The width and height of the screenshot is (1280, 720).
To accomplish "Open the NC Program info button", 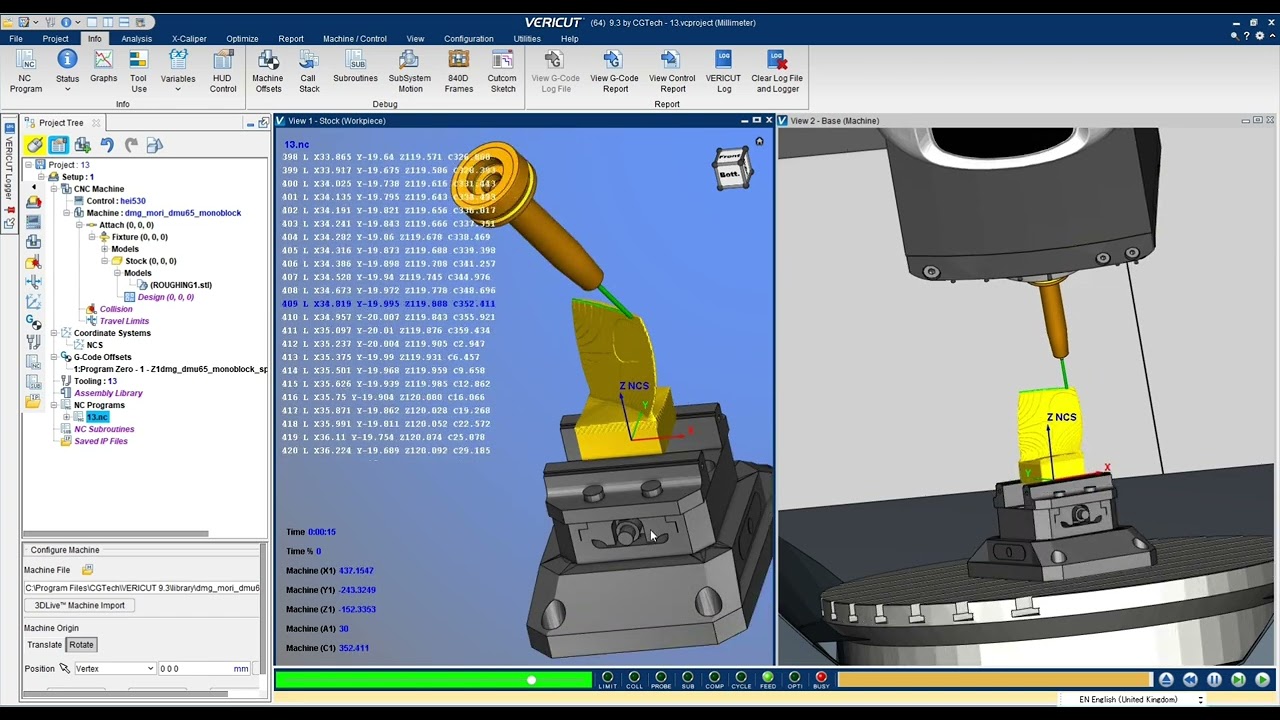I will [x=26, y=72].
